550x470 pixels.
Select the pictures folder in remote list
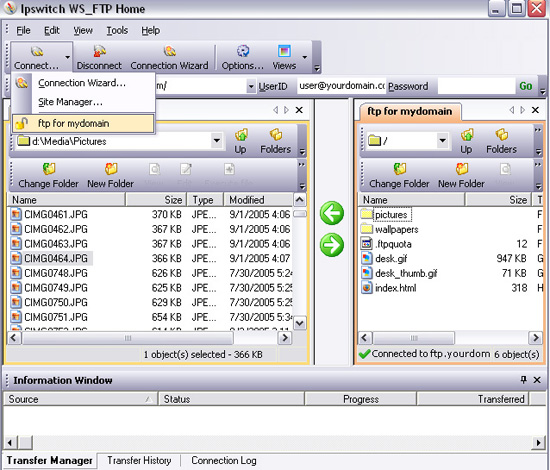(391, 215)
